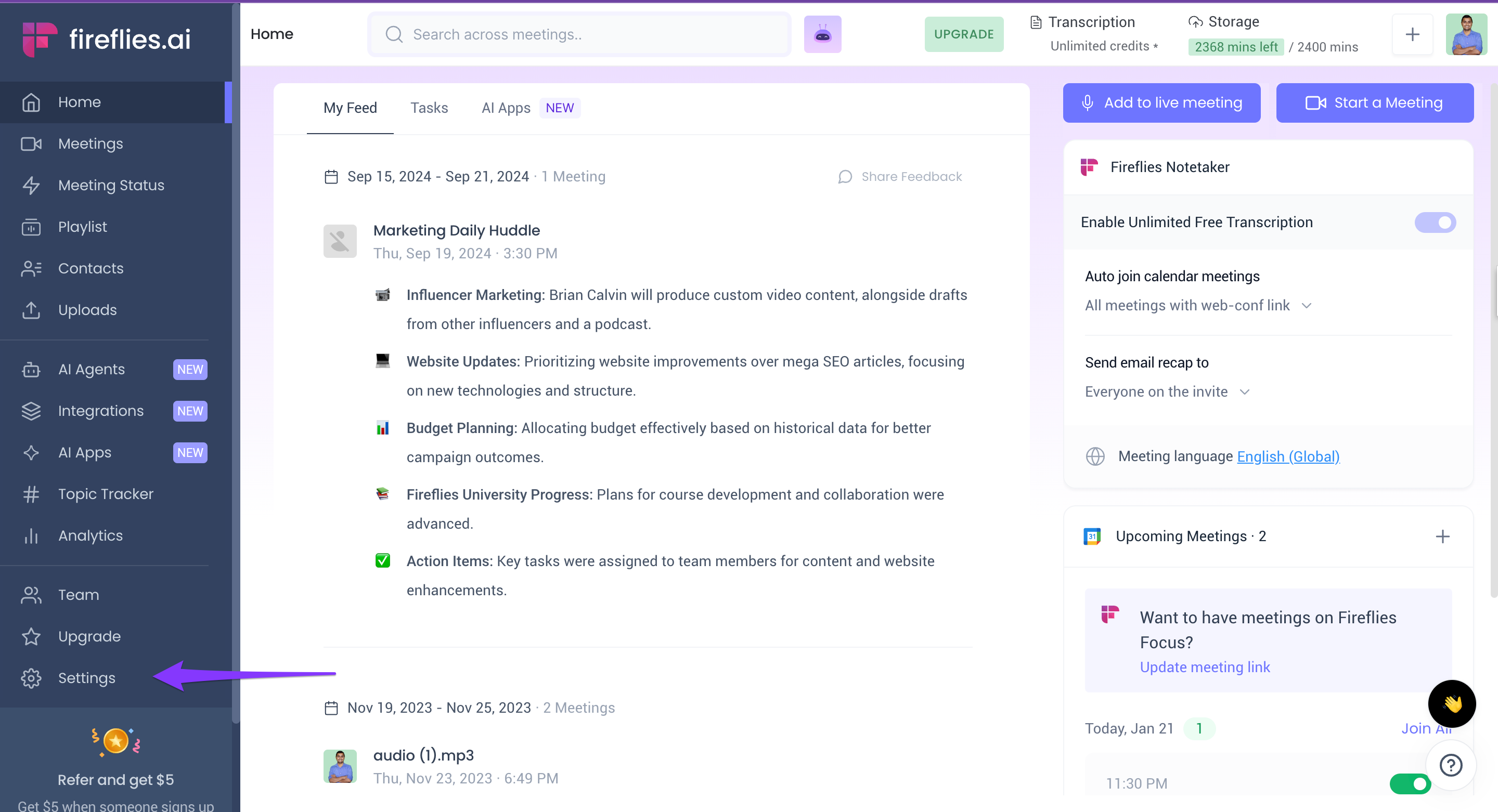Viewport: 1498px width, 812px height.
Task: Open Analytics in the sidebar
Action: [x=90, y=535]
